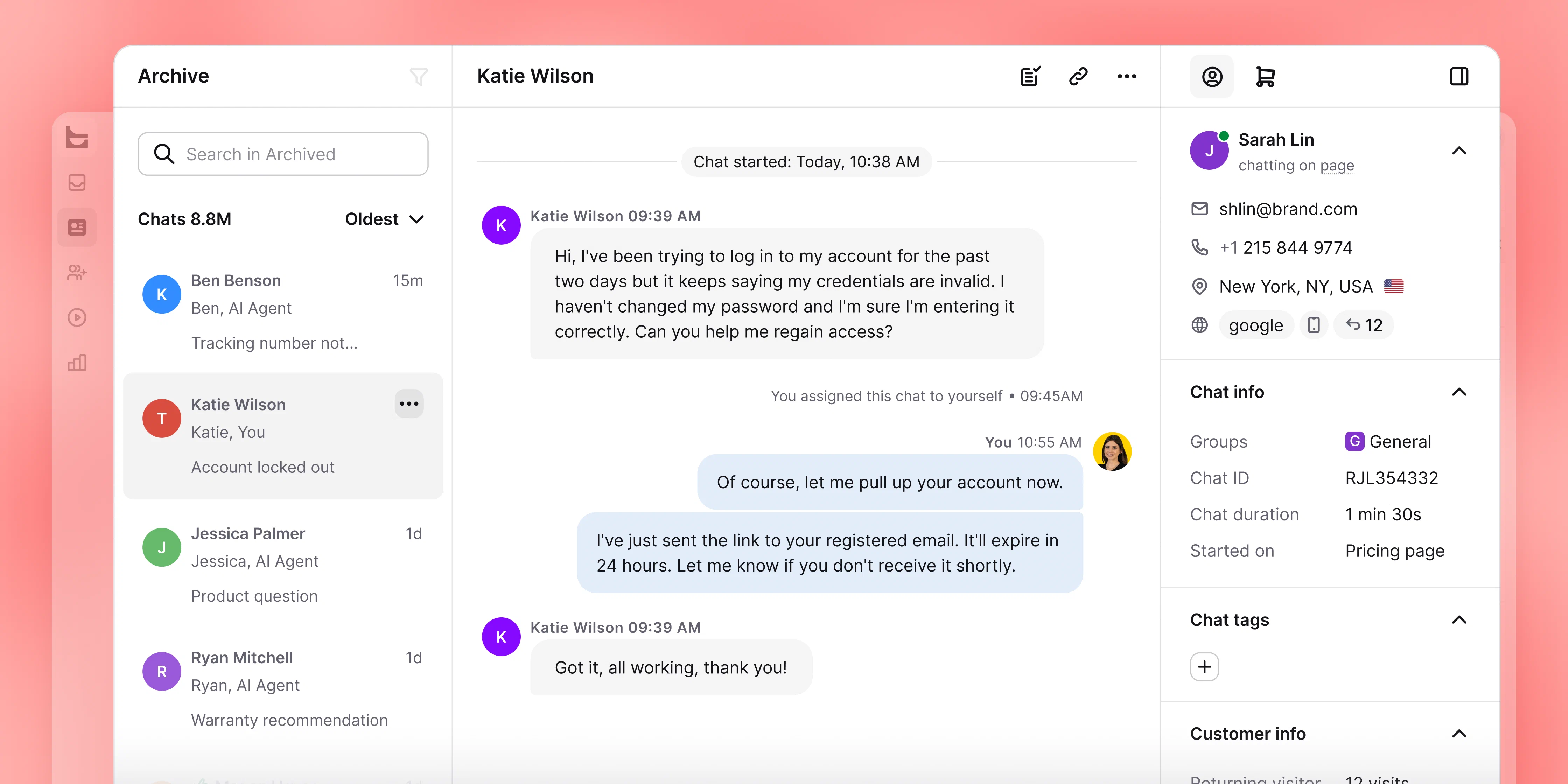
Task: Open the notes edit icon in chat header
Action: 1030,77
